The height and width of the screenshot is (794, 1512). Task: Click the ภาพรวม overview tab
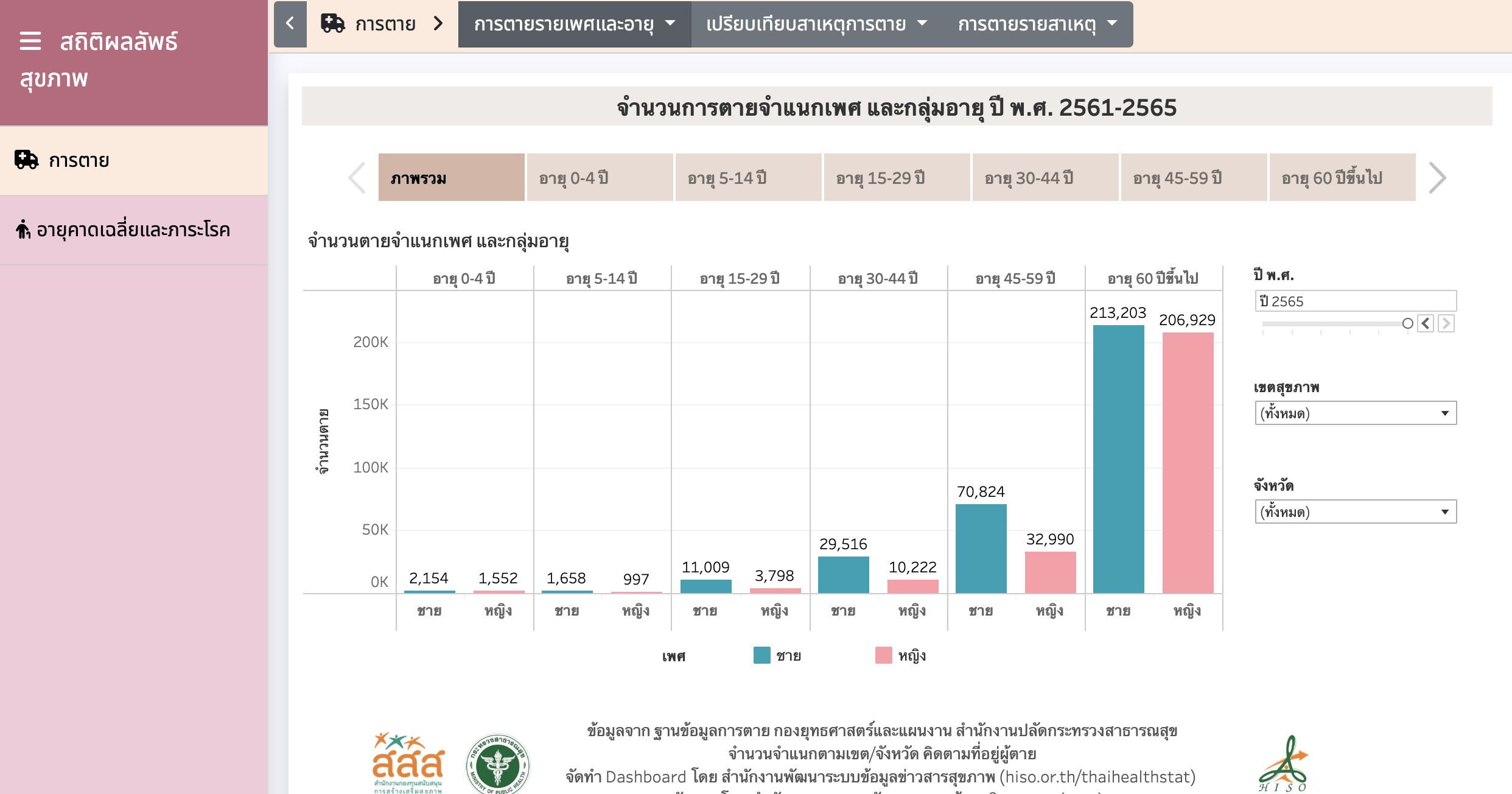point(451,178)
